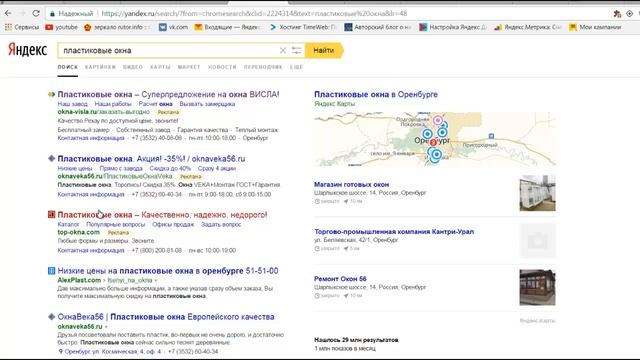This screenshot has width=640, height=360.
Task: Click the Оренбург map preview
Action: click(x=435, y=139)
